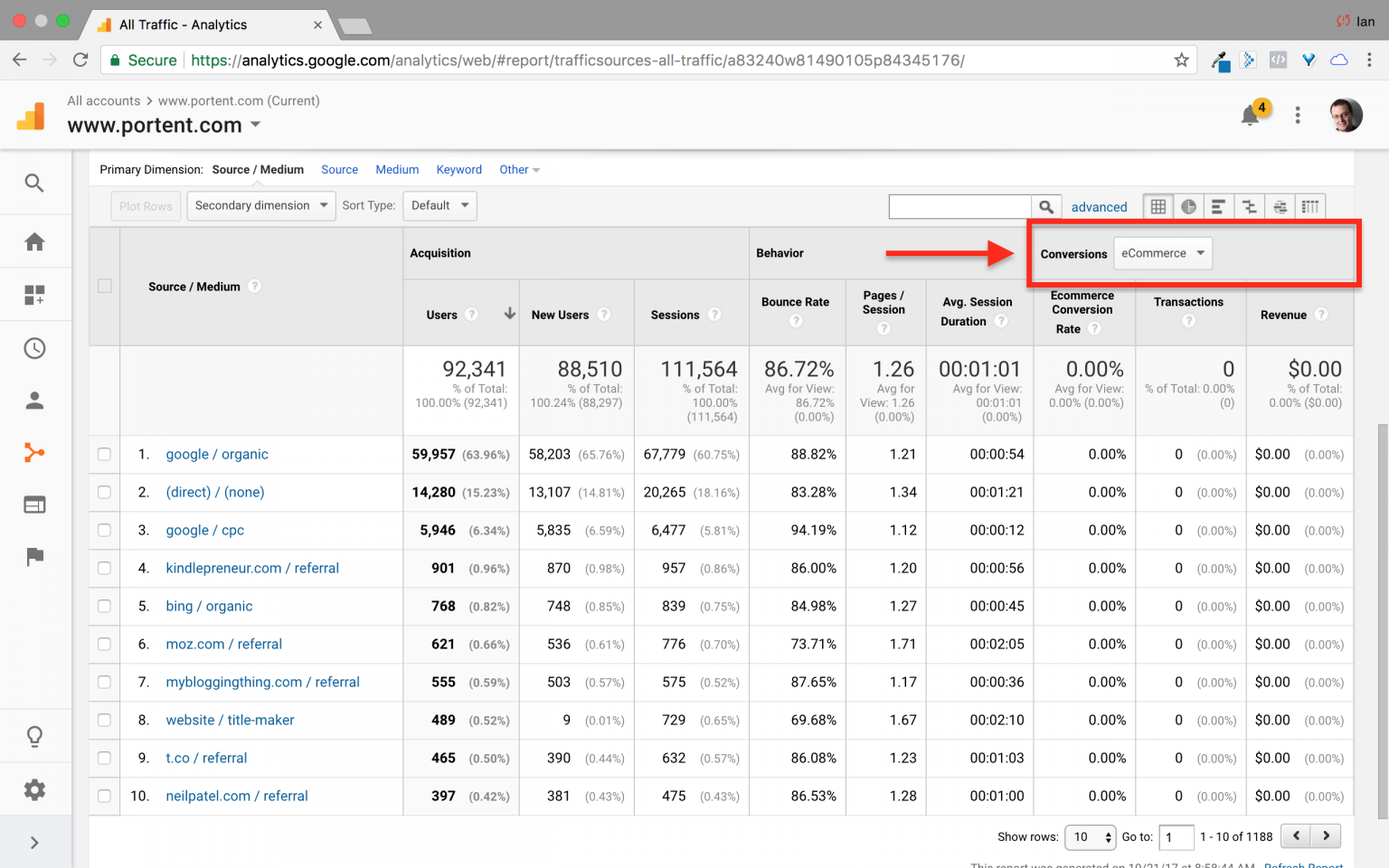Check the website / title-maker row
This screenshot has height=868, width=1389.
[x=105, y=720]
